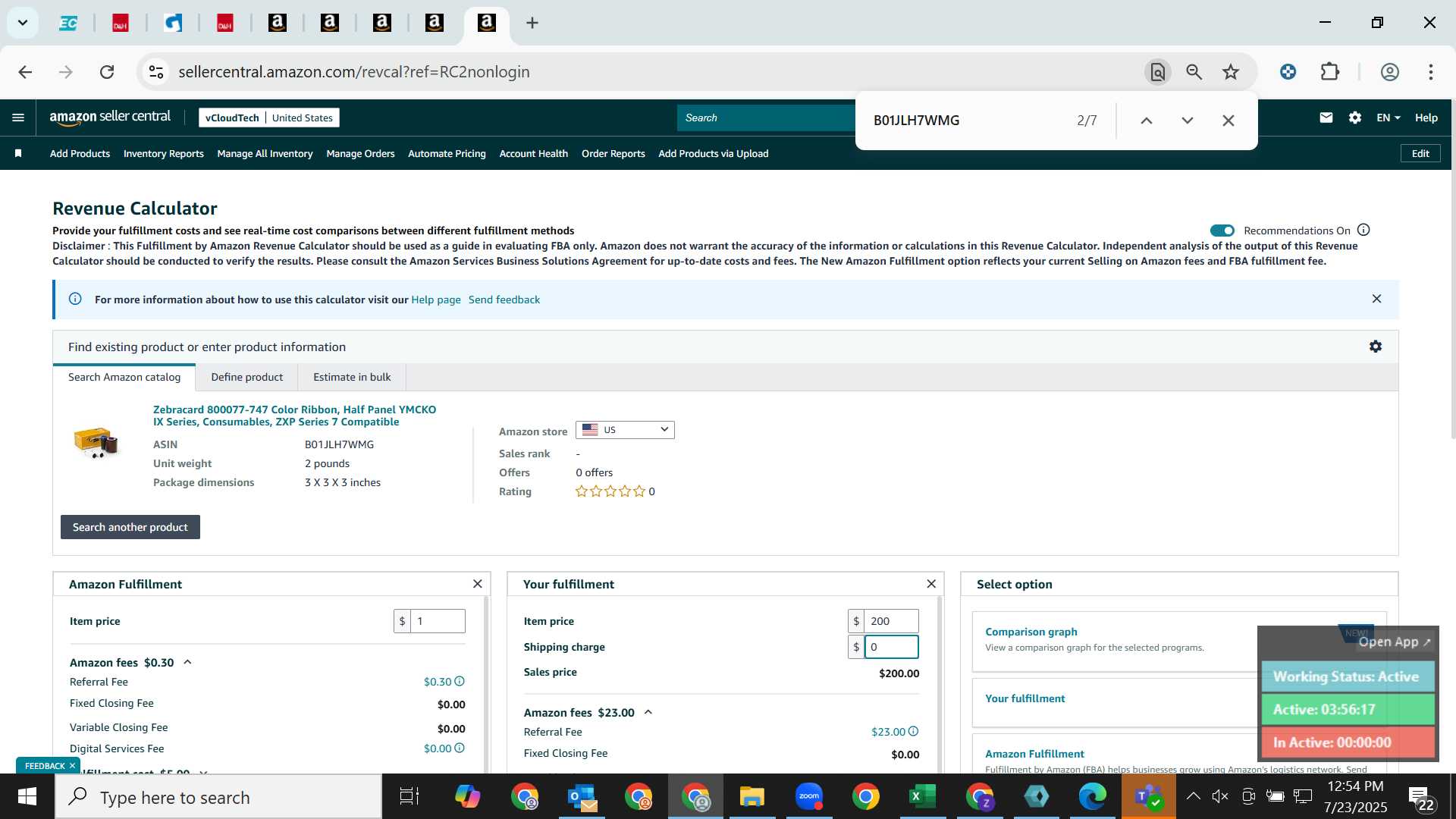
Task: Click vCloudTech United States account switcher
Action: [268, 118]
